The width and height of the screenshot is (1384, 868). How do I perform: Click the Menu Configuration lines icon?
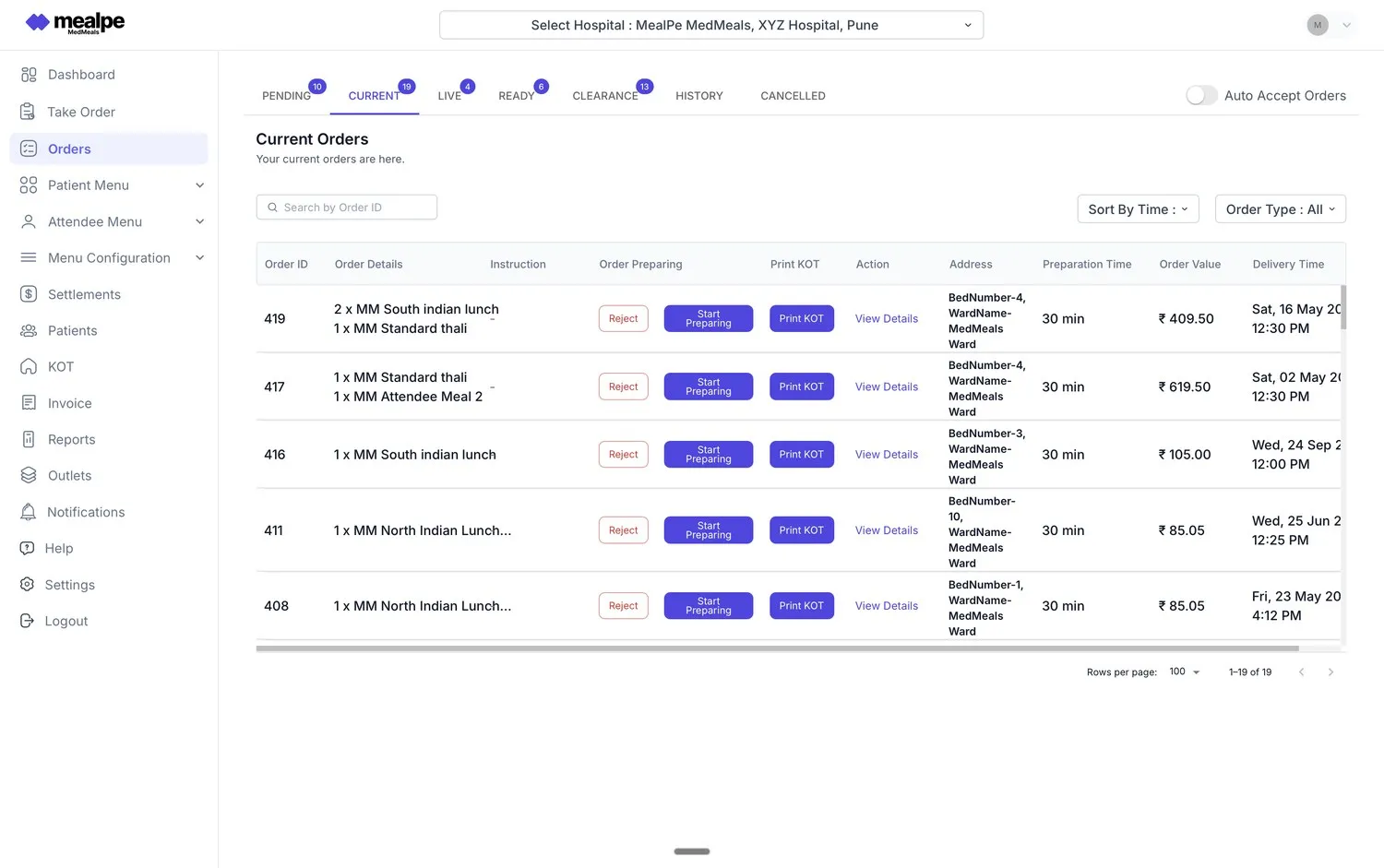coord(29,257)
